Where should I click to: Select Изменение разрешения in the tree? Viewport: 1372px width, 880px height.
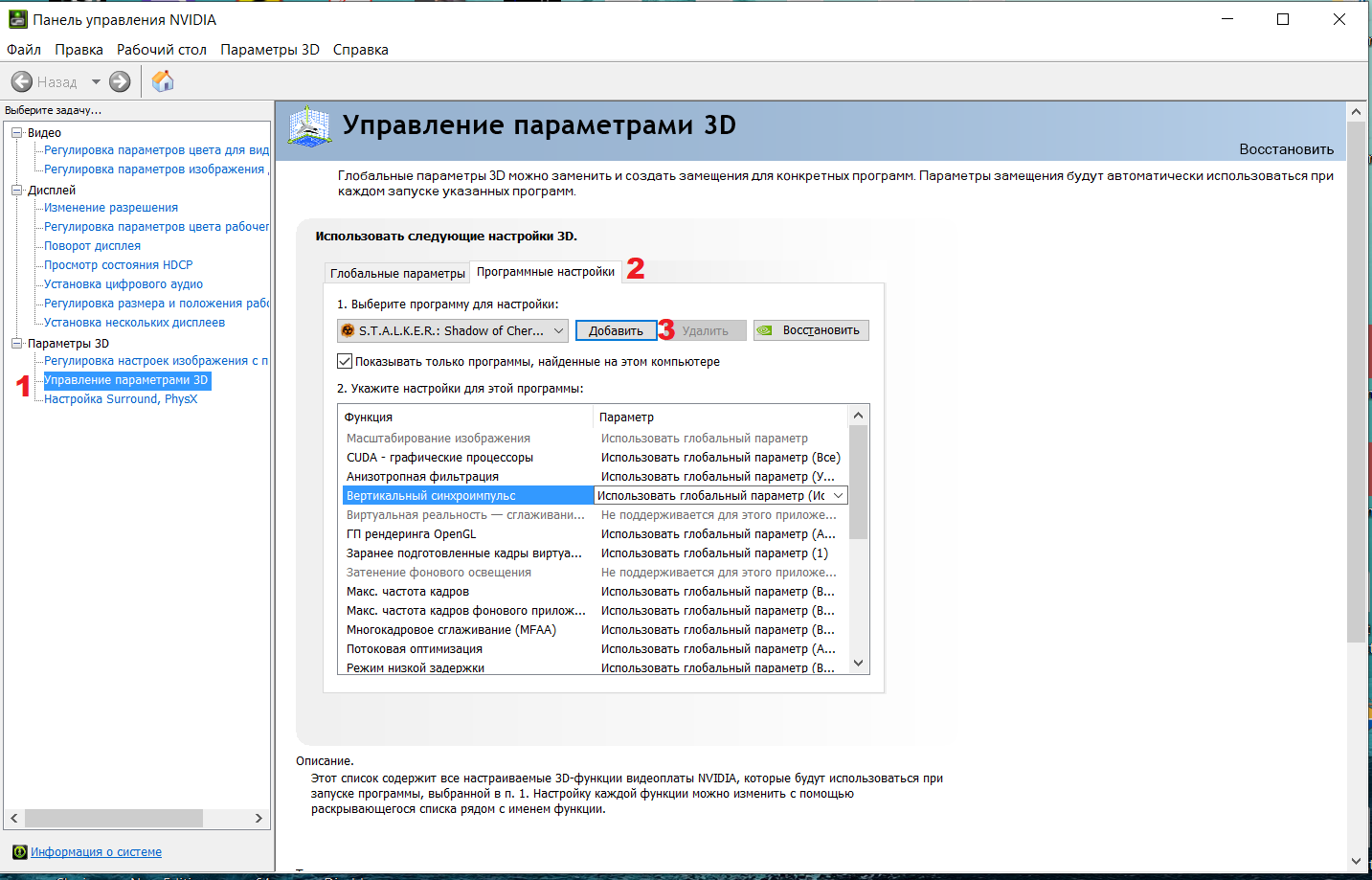111,208
